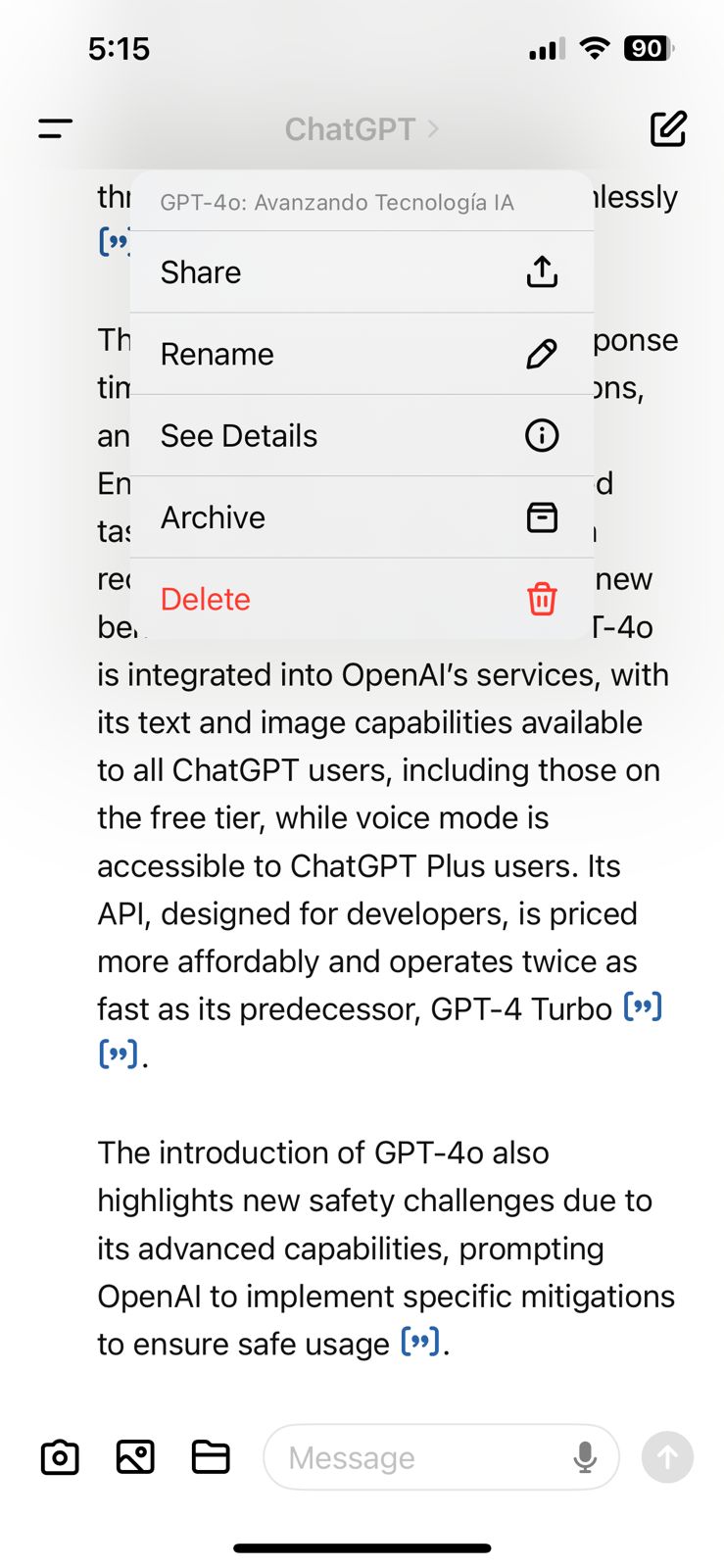Open the sidebar menu icon
Screen dimensions: 724x1568
pos(56,128)
